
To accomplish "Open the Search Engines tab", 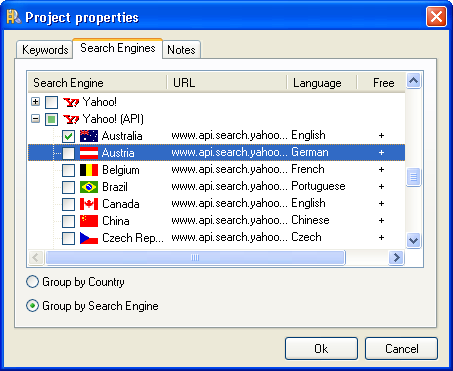I will click(118, 48).
